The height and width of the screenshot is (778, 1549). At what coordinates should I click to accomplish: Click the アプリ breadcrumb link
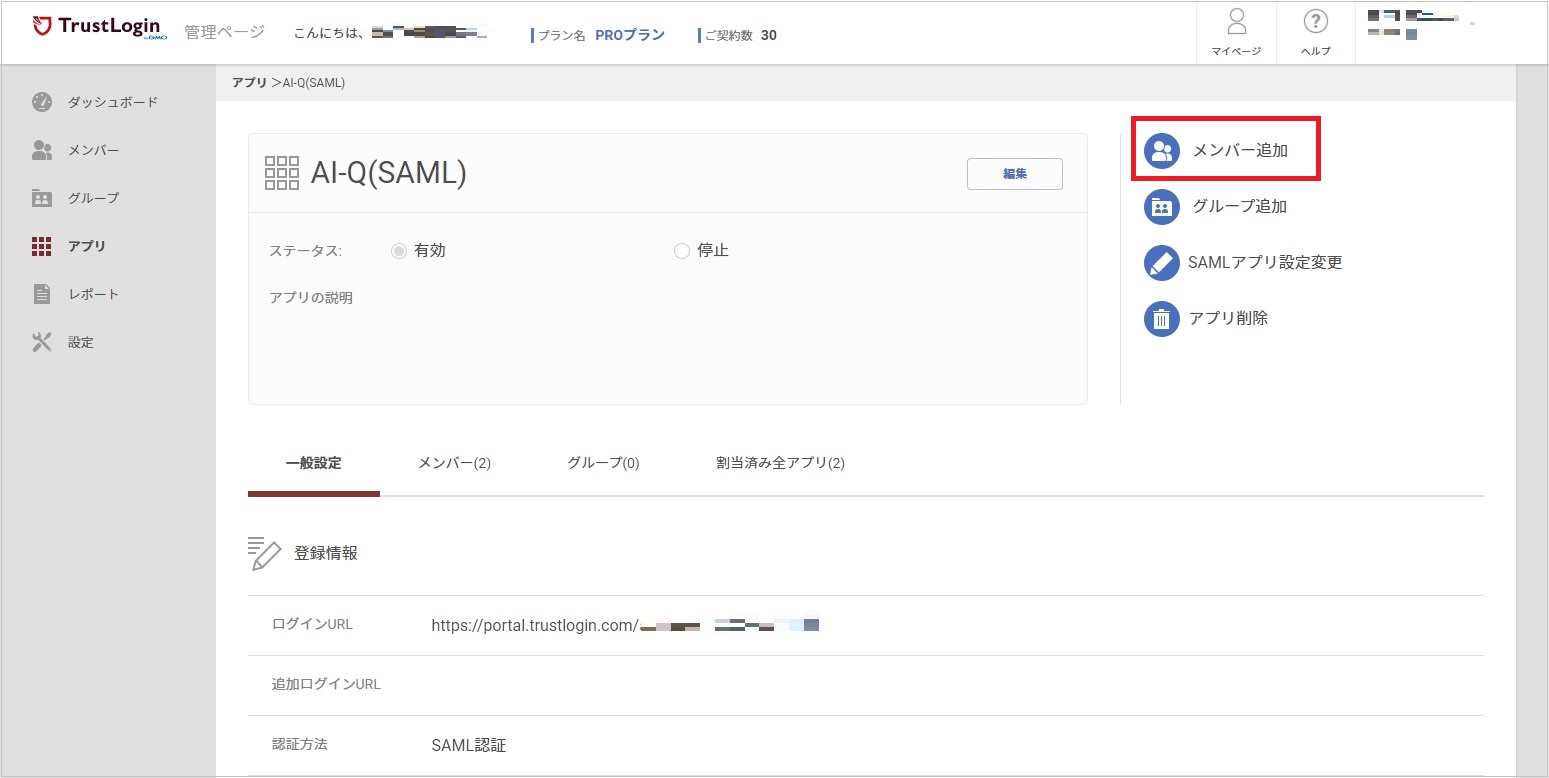click(x=249, y=83)
